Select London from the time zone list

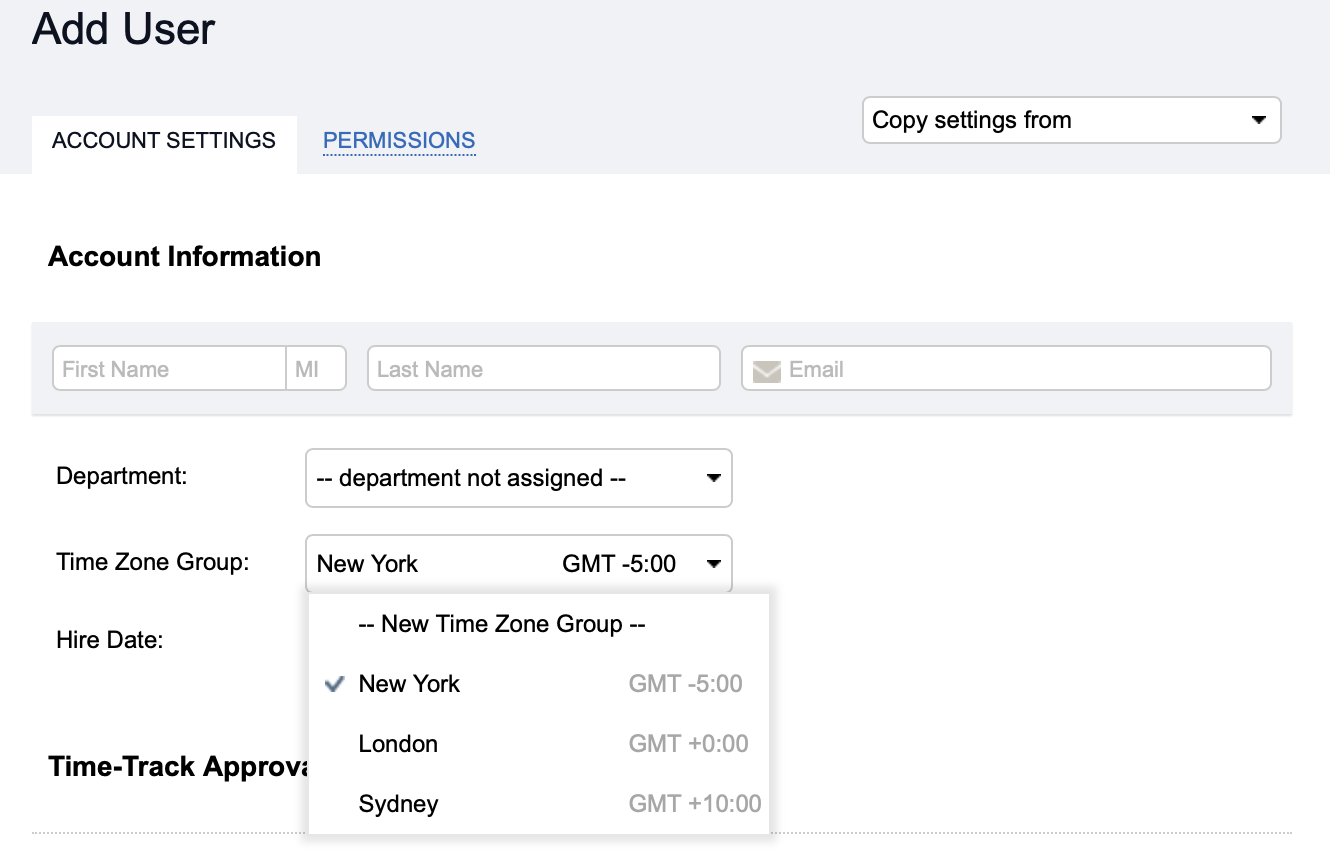(398, 744)
